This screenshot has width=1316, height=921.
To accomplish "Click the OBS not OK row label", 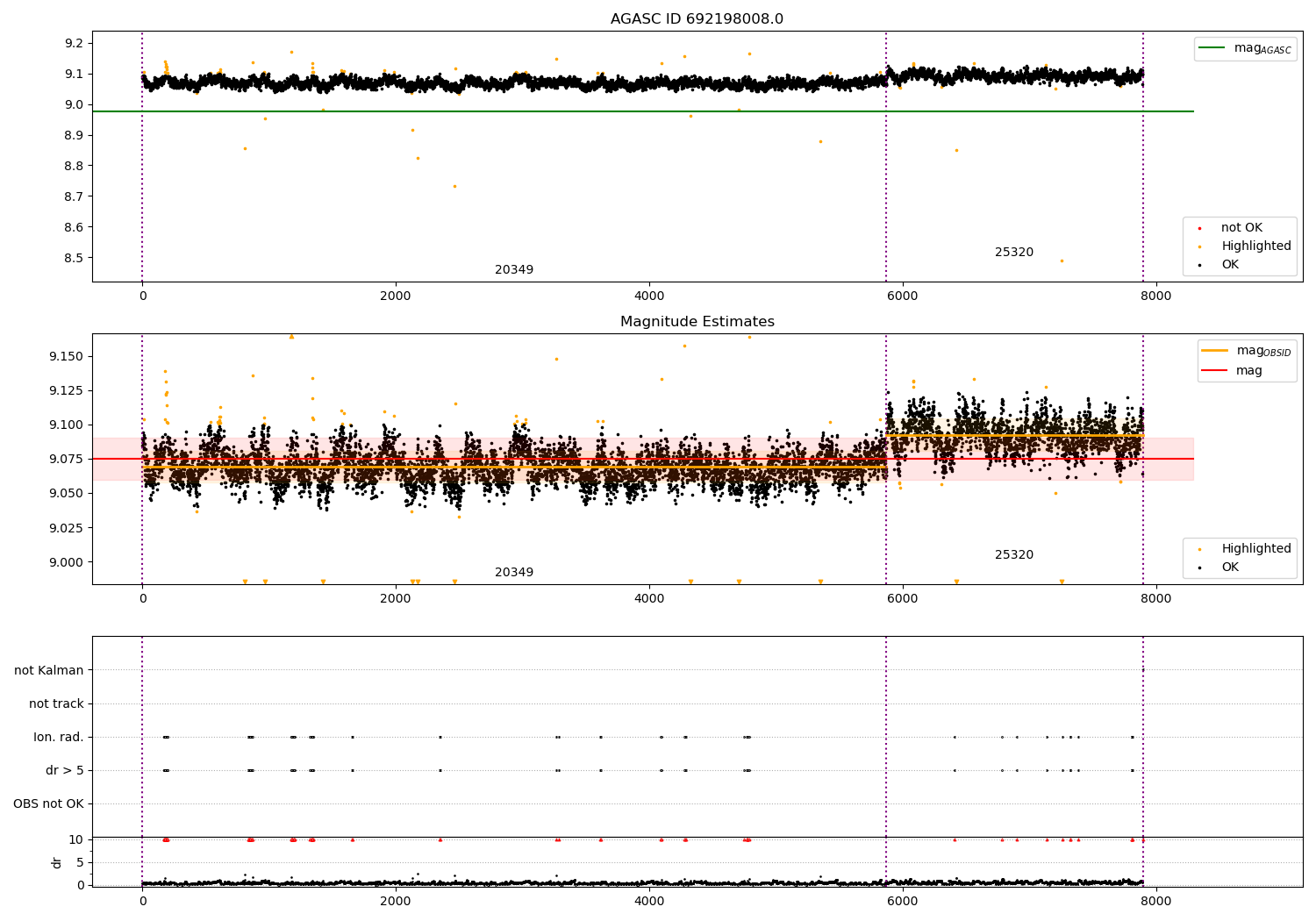I will point(49,803).
